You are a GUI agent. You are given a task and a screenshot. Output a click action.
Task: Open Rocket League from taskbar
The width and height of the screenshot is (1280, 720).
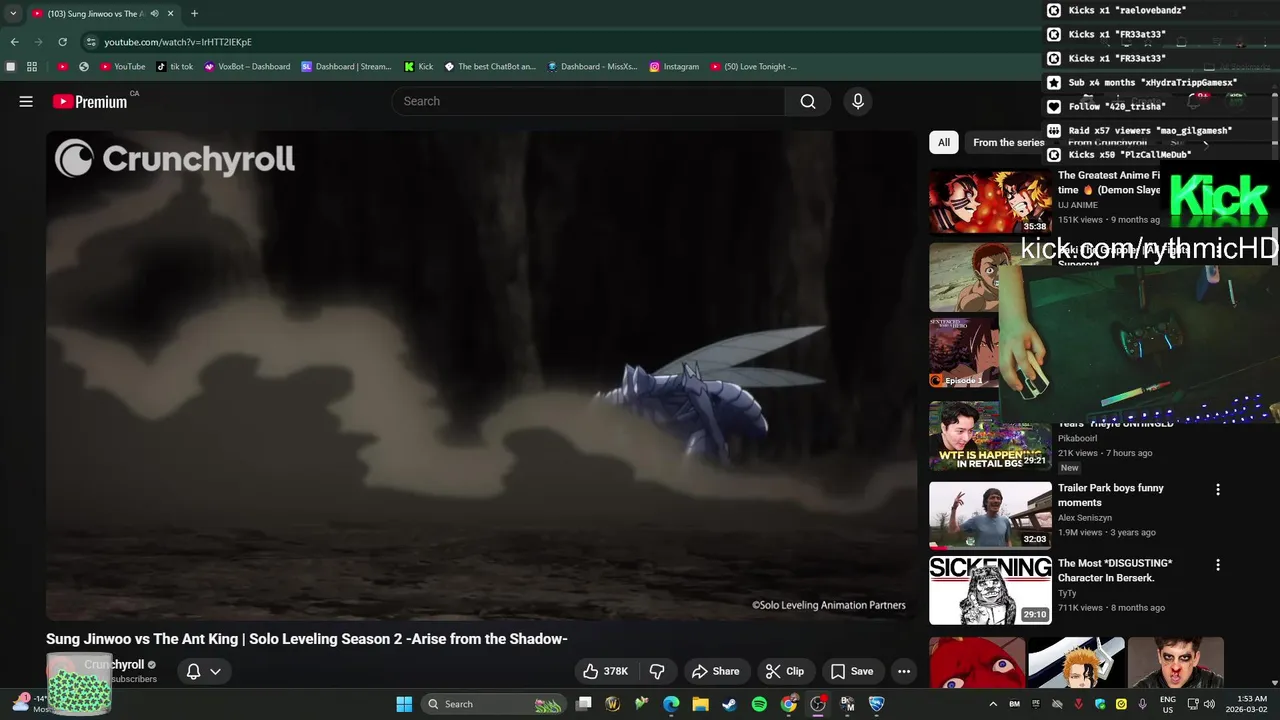pos(877,704)
